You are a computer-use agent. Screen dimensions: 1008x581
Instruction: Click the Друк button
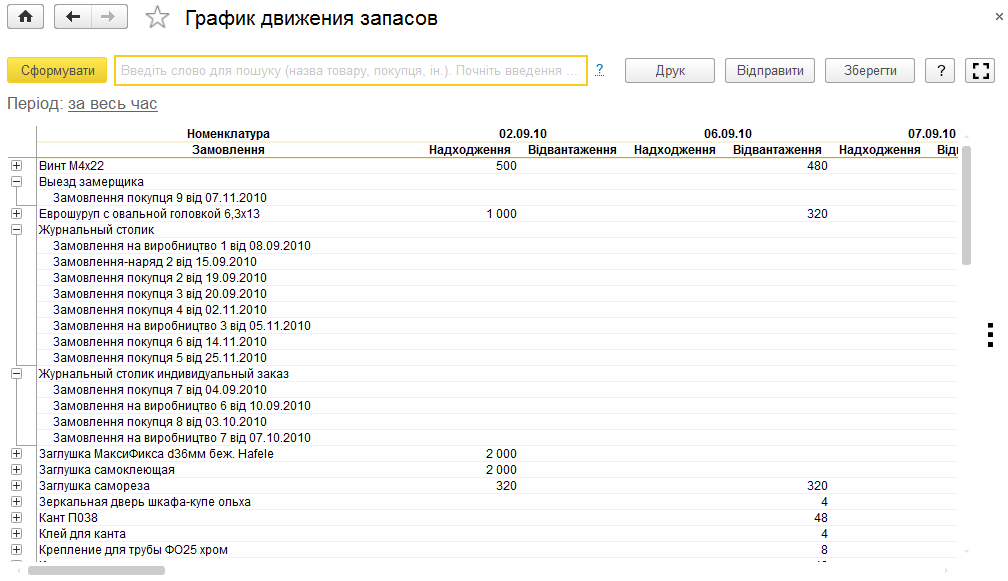click(x=670, y=71)
